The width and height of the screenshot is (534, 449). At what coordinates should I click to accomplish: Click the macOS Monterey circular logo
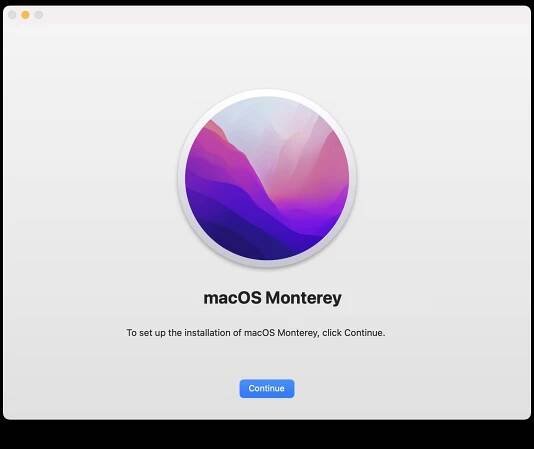267,178
